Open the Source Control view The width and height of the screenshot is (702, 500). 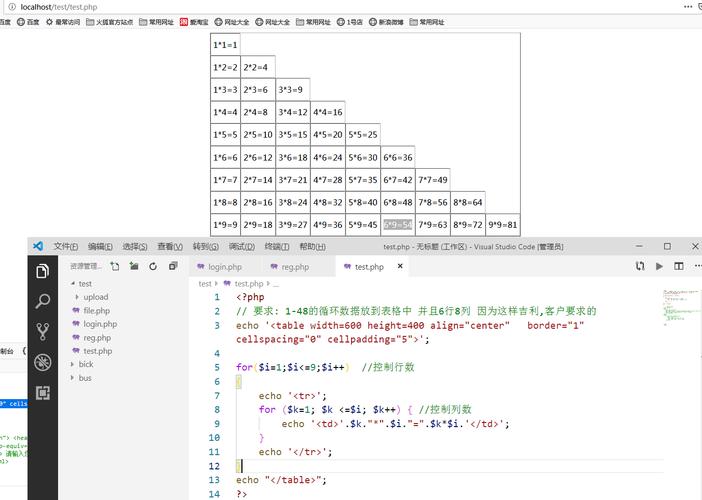[43, 332]
